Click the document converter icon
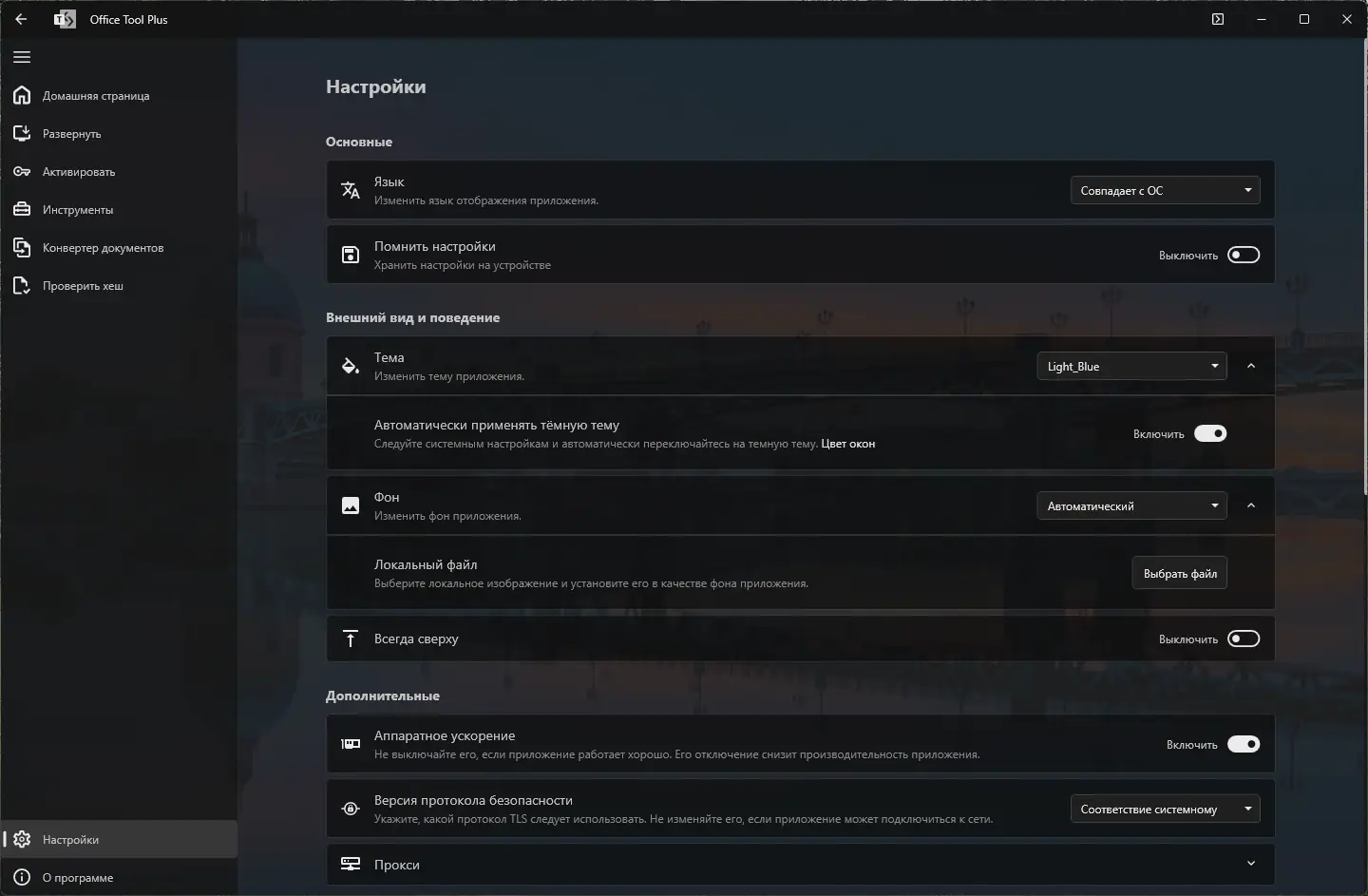Image resolution: width=1368 pixels, height=896 pixels. point(22,247)
